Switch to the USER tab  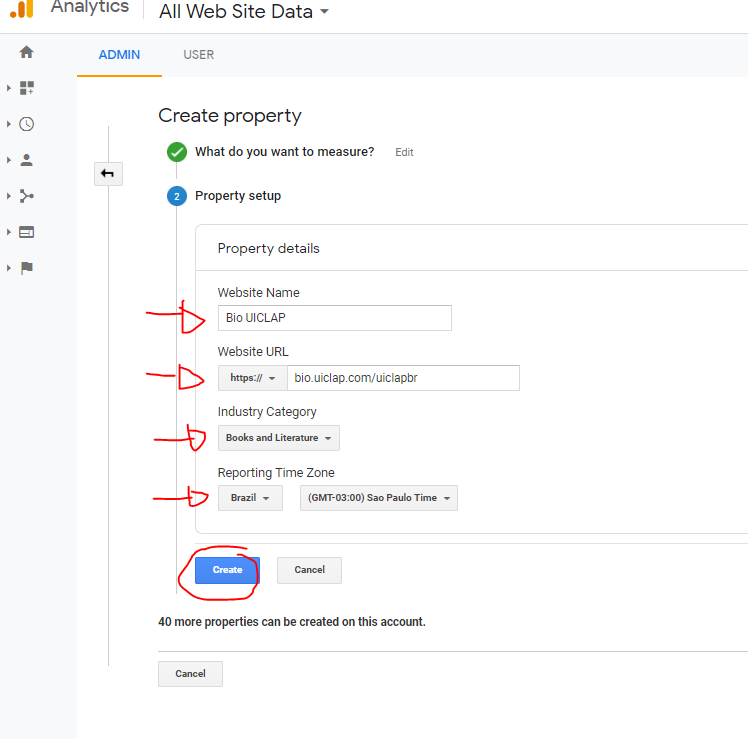(198, 55)
